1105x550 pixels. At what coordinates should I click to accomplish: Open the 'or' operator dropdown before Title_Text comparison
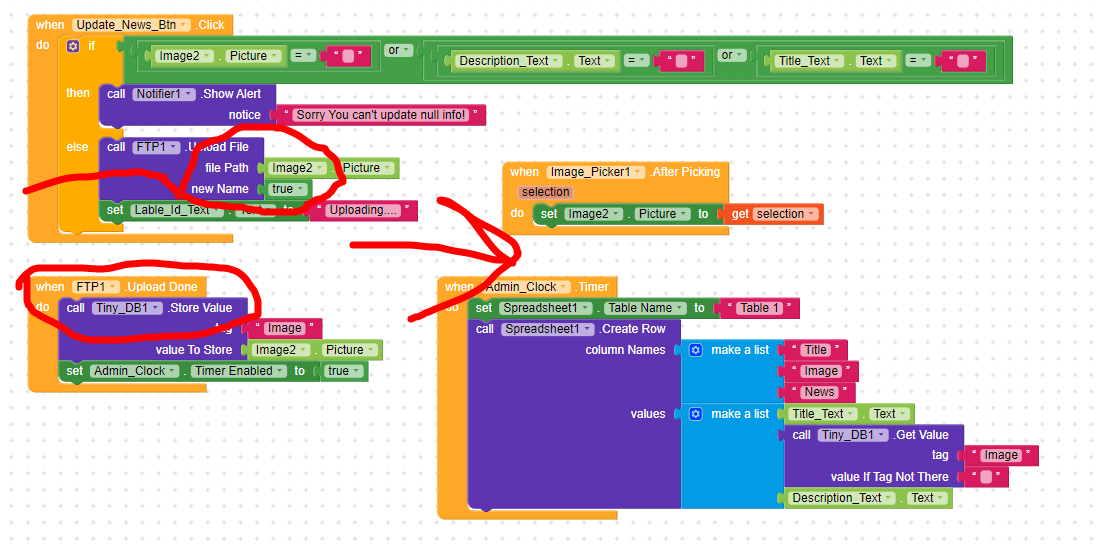pos(732,56)
